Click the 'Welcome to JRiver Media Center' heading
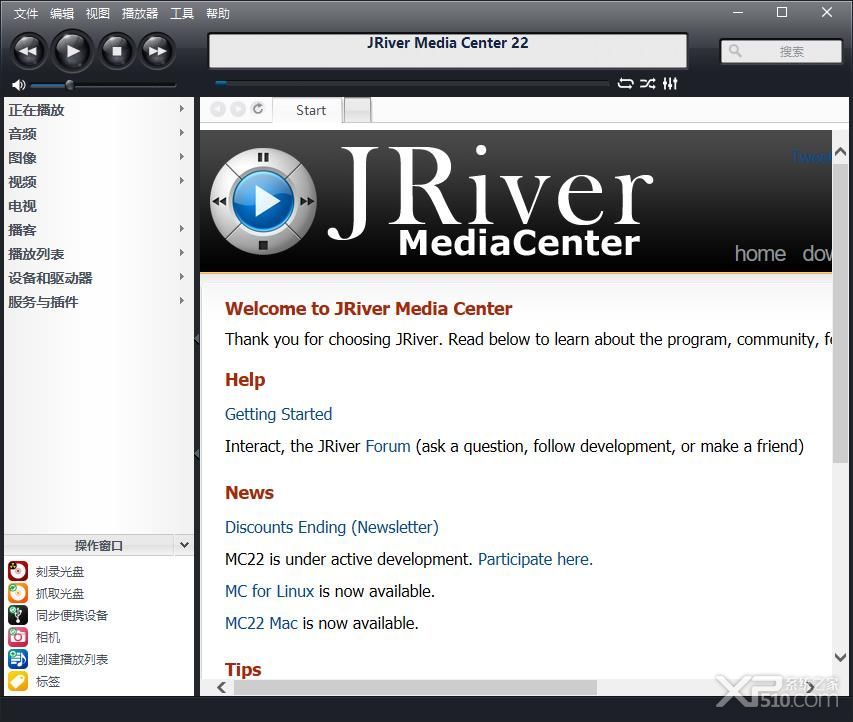 (369, 308)
